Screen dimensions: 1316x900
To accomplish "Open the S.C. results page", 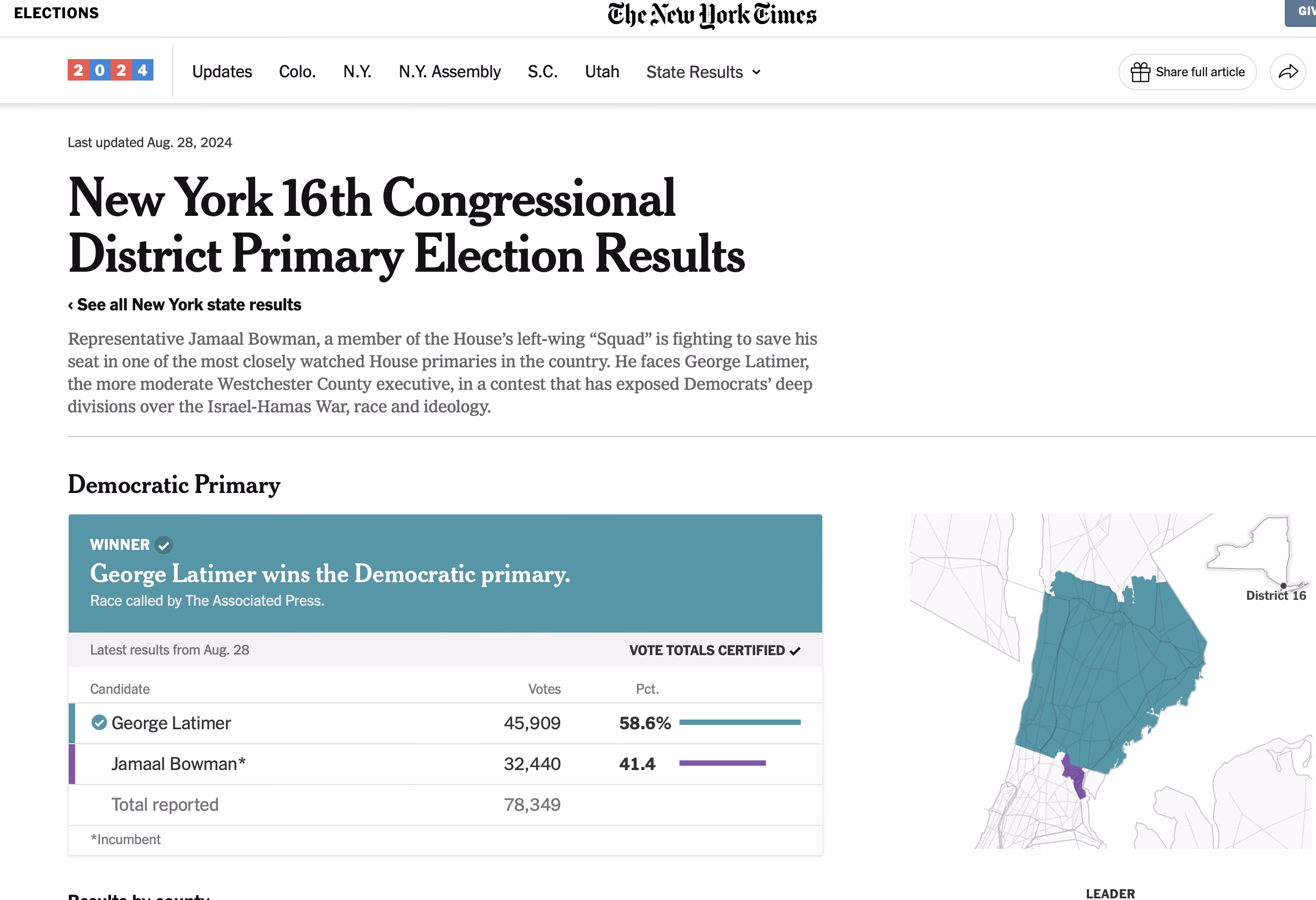I will 543,72.
